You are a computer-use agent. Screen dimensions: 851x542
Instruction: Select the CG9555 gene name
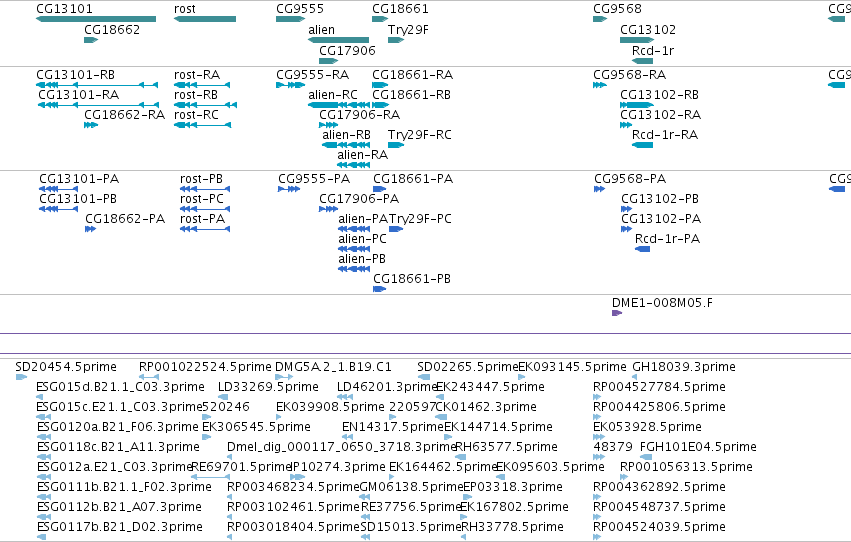click(x=300, y=9)
